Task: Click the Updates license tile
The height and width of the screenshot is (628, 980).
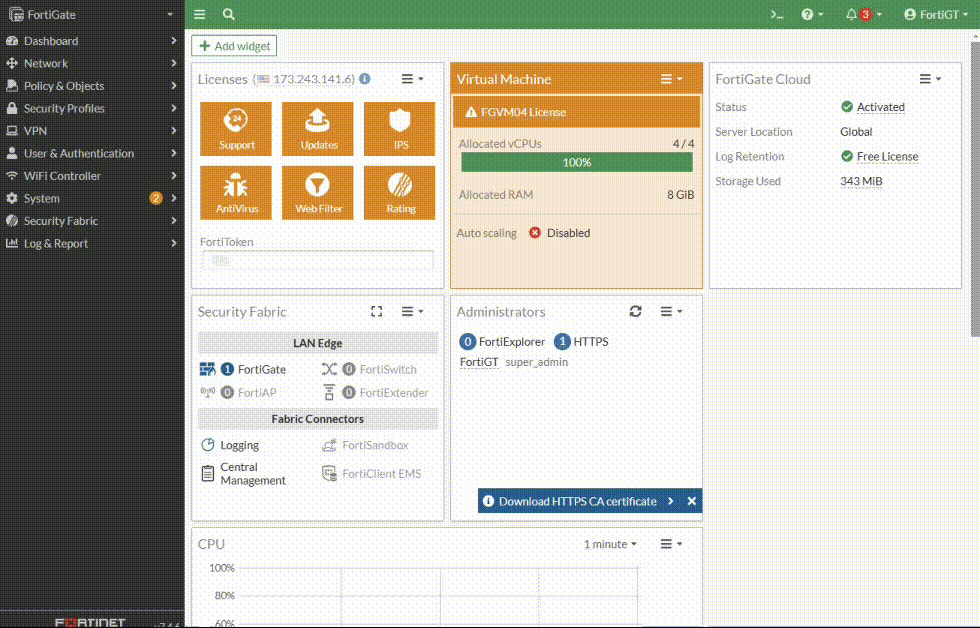Action: tap(318, 129)
